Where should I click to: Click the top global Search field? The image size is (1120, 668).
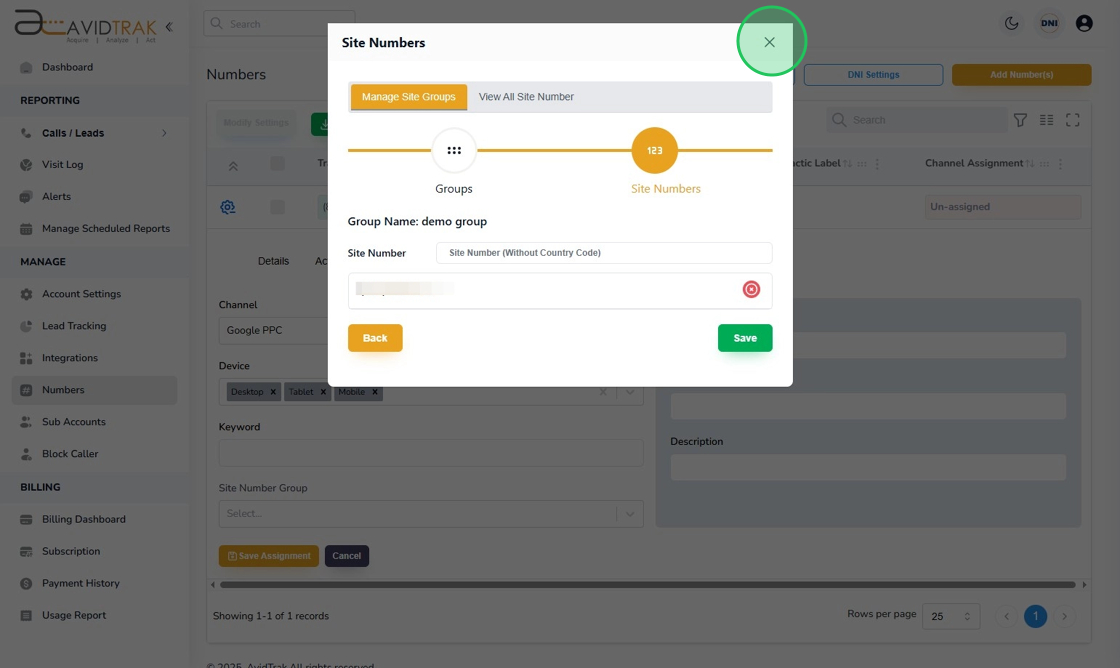point(279,24)
